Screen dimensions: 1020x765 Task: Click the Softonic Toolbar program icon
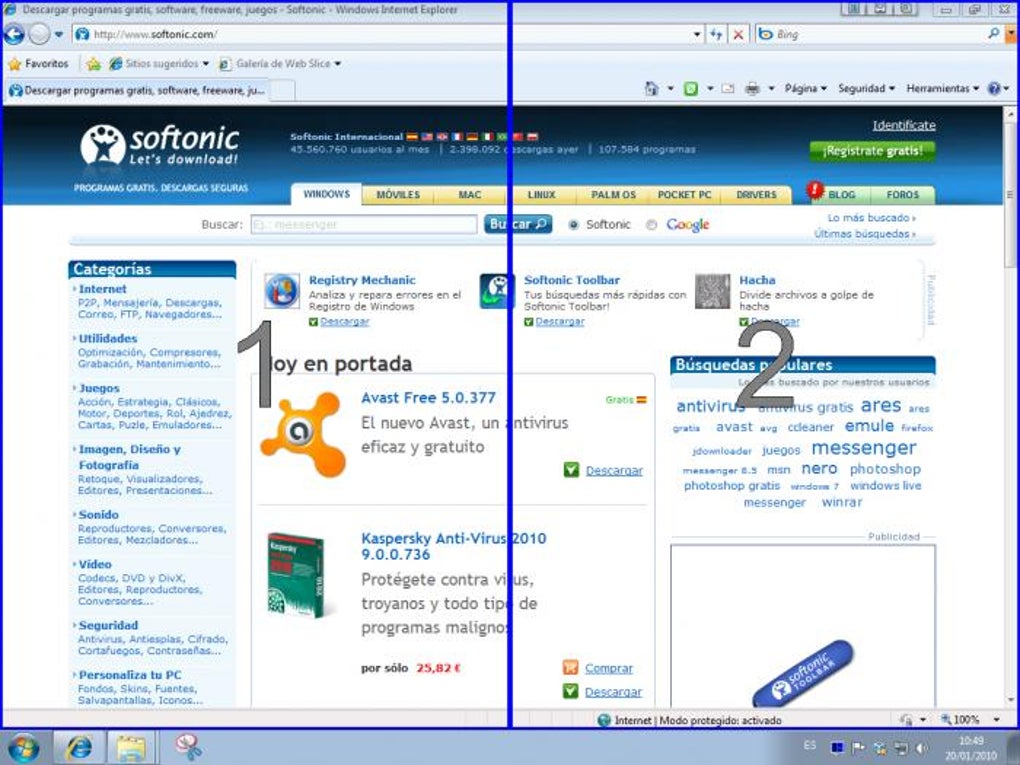[x=497, y=291]
